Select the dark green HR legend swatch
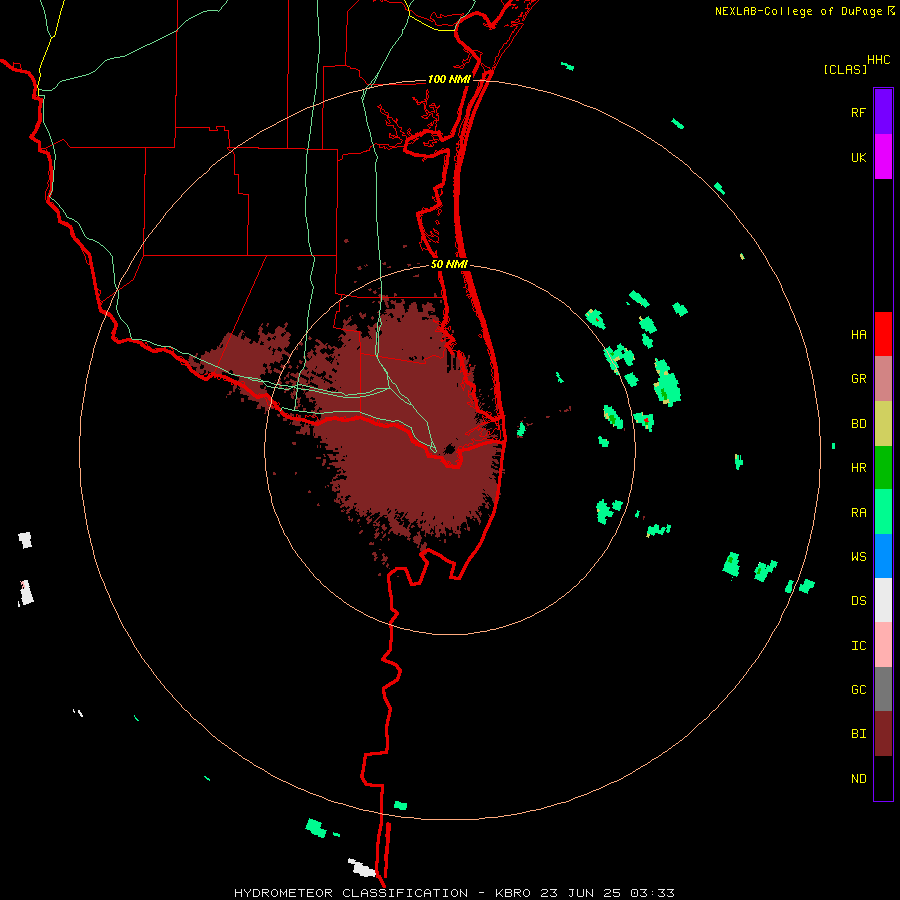The height and width of the screenshot is (900, 900). (x=883, y=468)
